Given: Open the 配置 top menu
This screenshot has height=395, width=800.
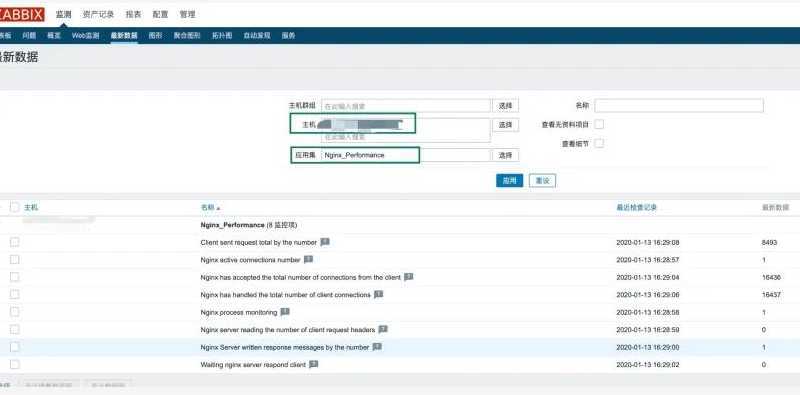Looking at the screenshot, I should point(160,15).
